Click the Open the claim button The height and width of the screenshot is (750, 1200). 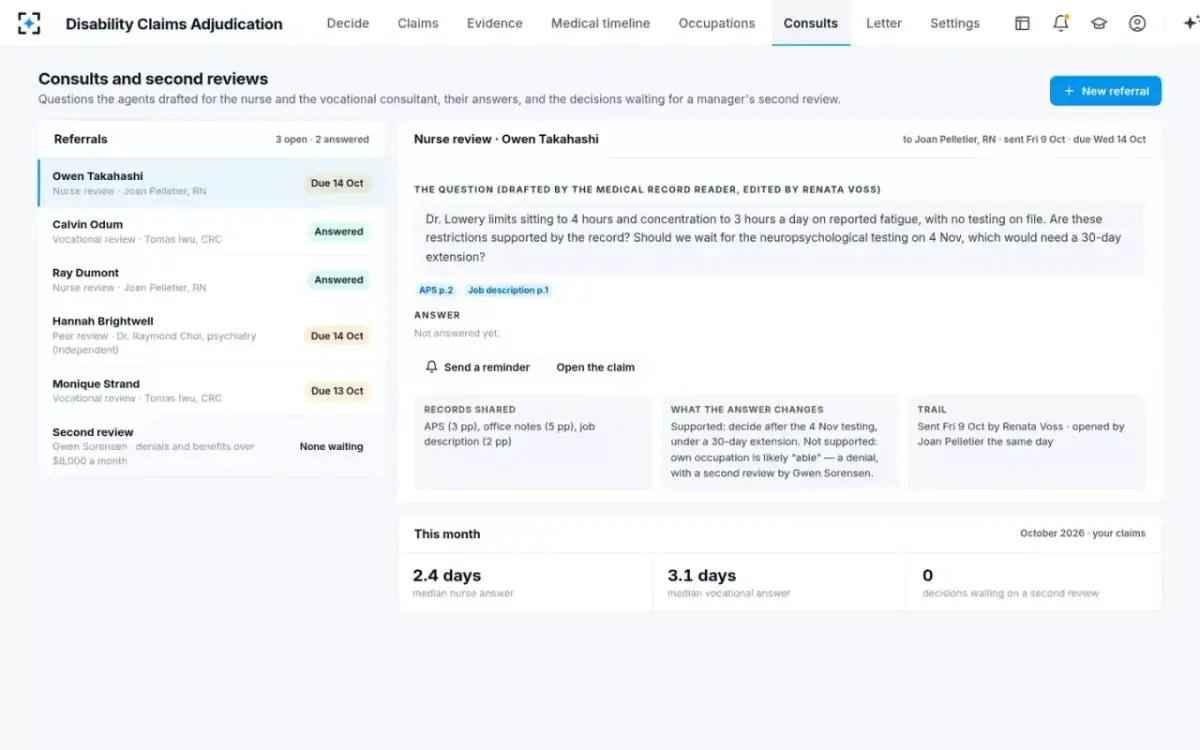click(596, 367)
